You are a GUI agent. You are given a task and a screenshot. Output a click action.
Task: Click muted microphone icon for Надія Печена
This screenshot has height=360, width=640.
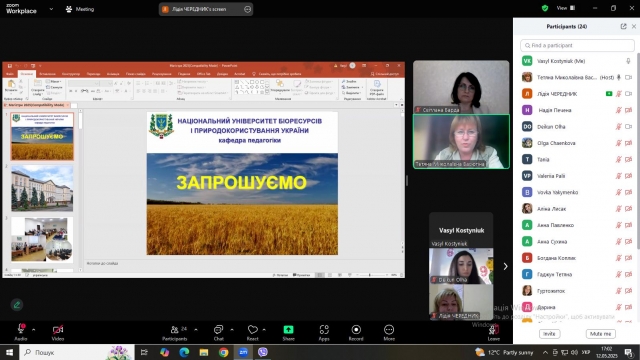[619, 110]
